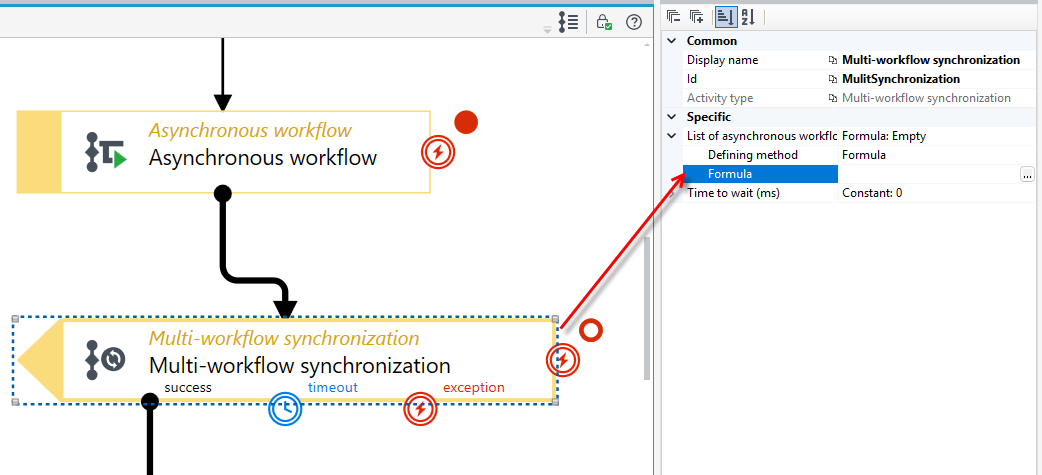Viewport: 1042px width, 475px height.
Task: Sort properties alphabetically with A-Z icon
Action: click(x=748, y=17)
